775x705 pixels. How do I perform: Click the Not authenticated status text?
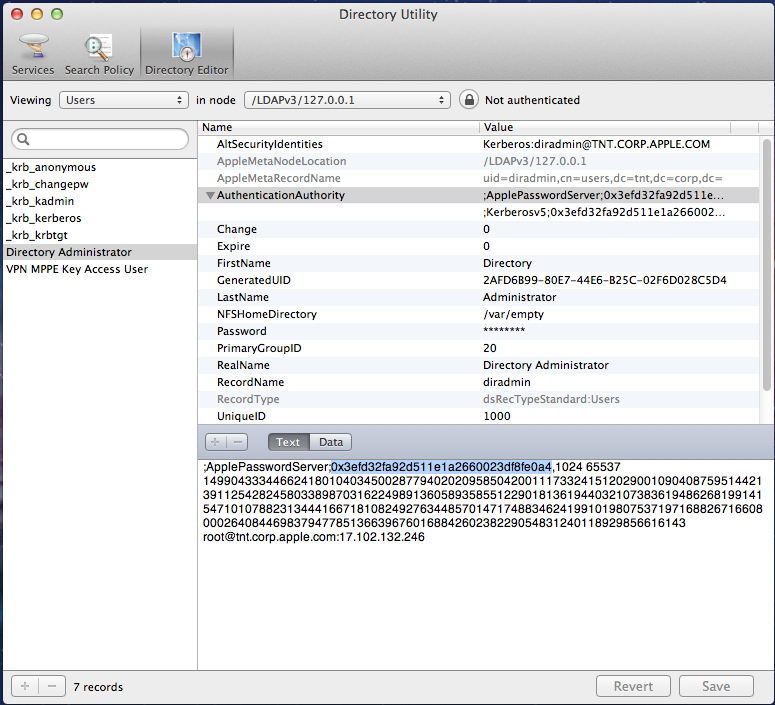tap(532, 100)
